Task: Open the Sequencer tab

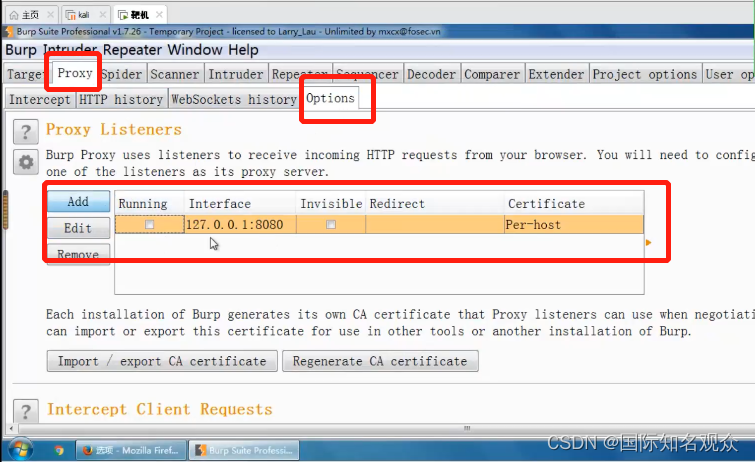Action: click(367, 74)
